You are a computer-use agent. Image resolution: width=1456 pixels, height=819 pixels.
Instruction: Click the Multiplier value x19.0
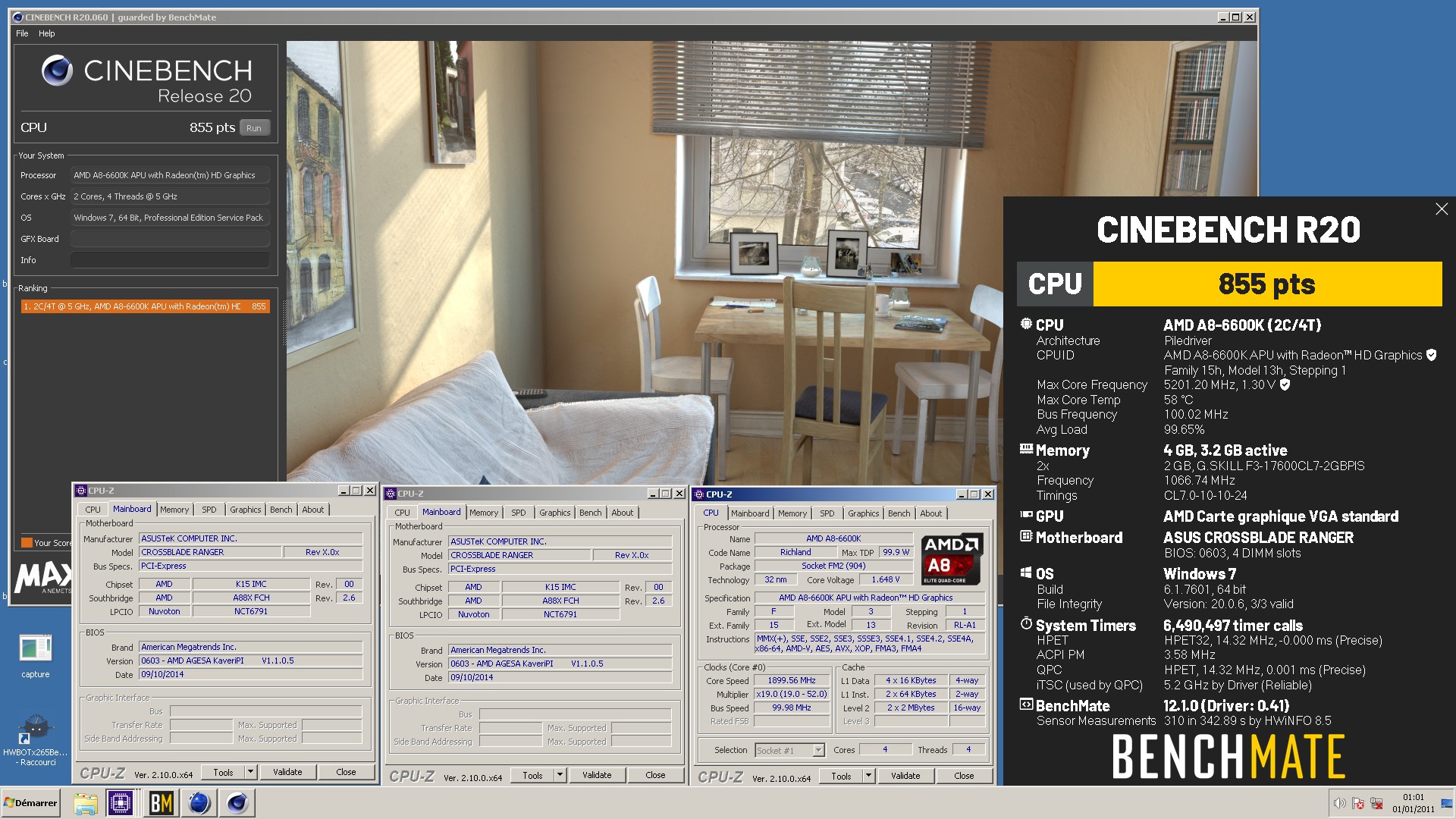click(792, 694)
